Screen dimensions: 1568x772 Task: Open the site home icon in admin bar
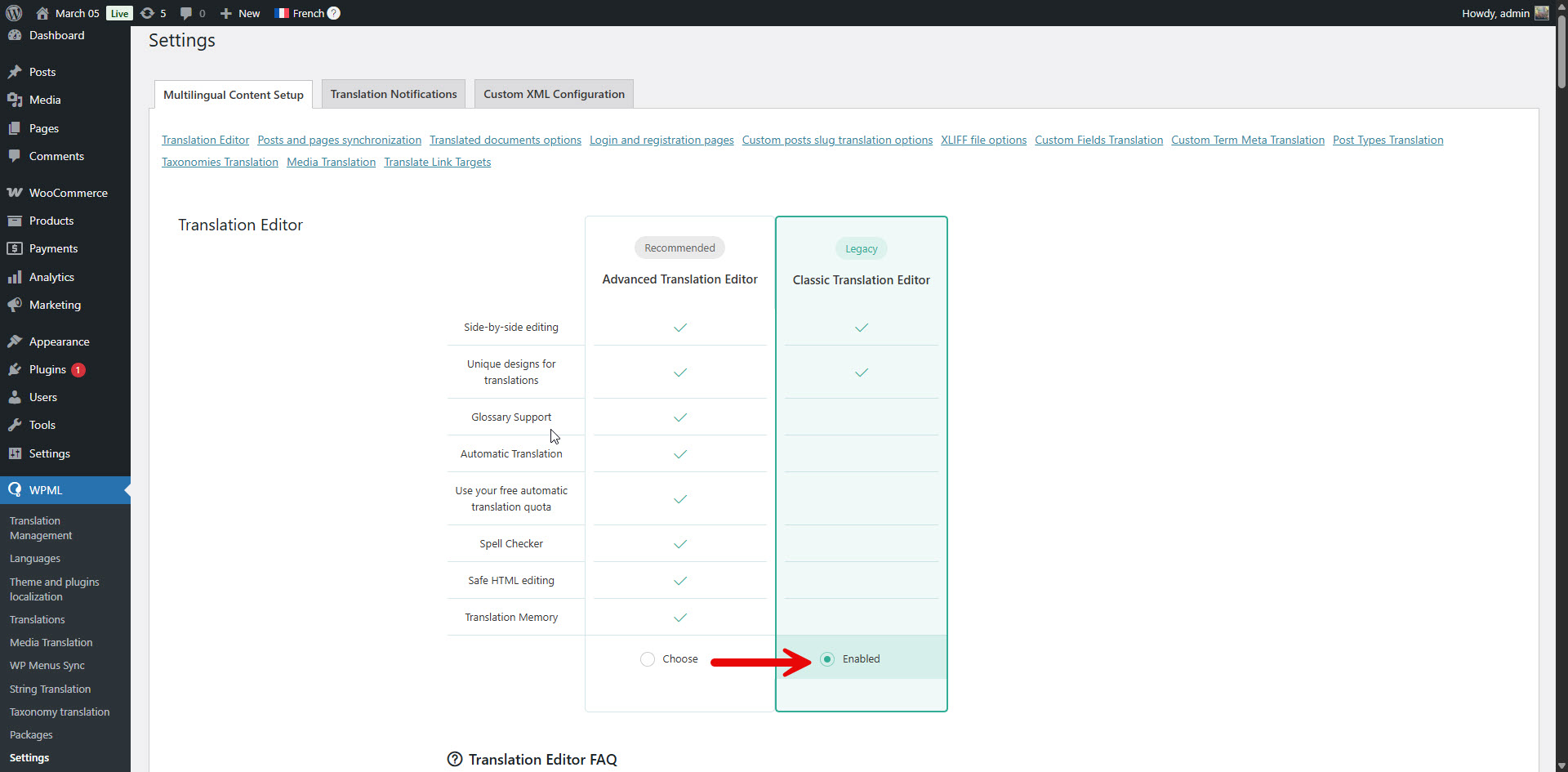(42, 13)
